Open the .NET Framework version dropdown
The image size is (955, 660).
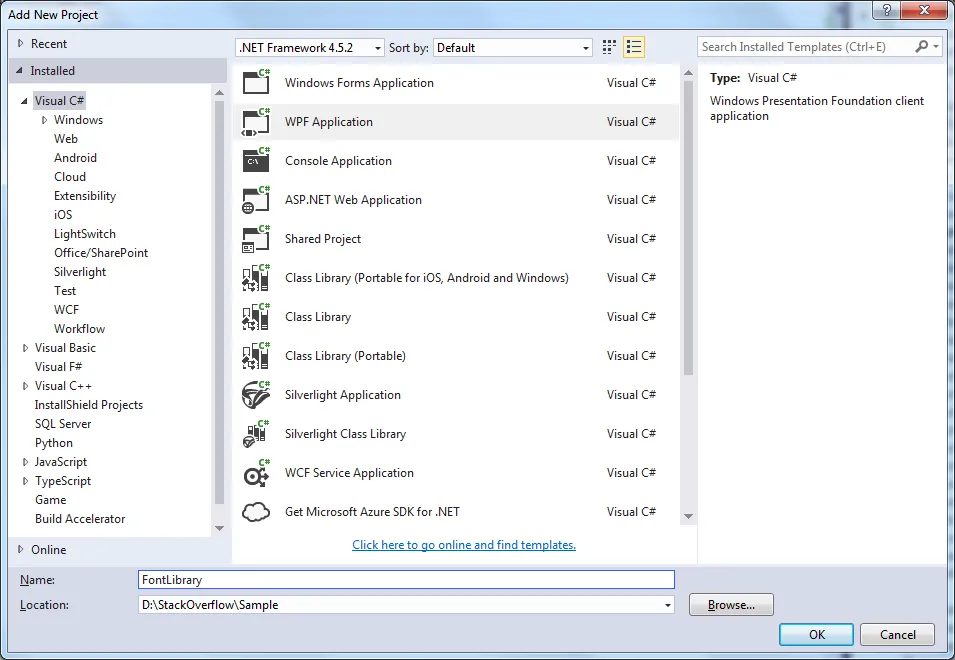378,47
